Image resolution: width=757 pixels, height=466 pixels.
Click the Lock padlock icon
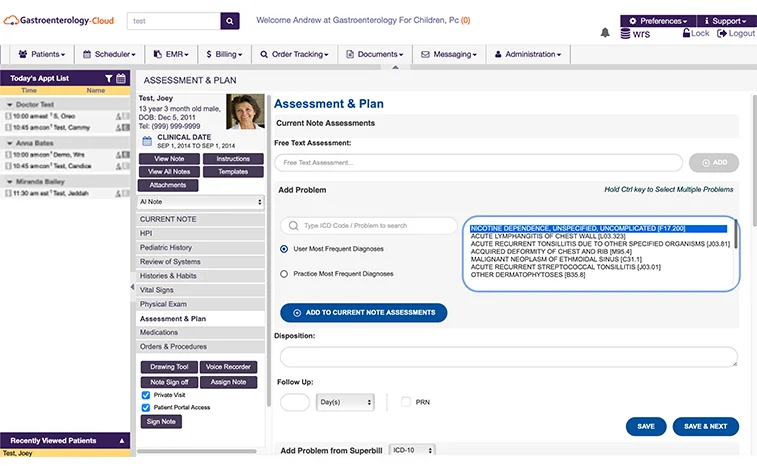(686, 33)
